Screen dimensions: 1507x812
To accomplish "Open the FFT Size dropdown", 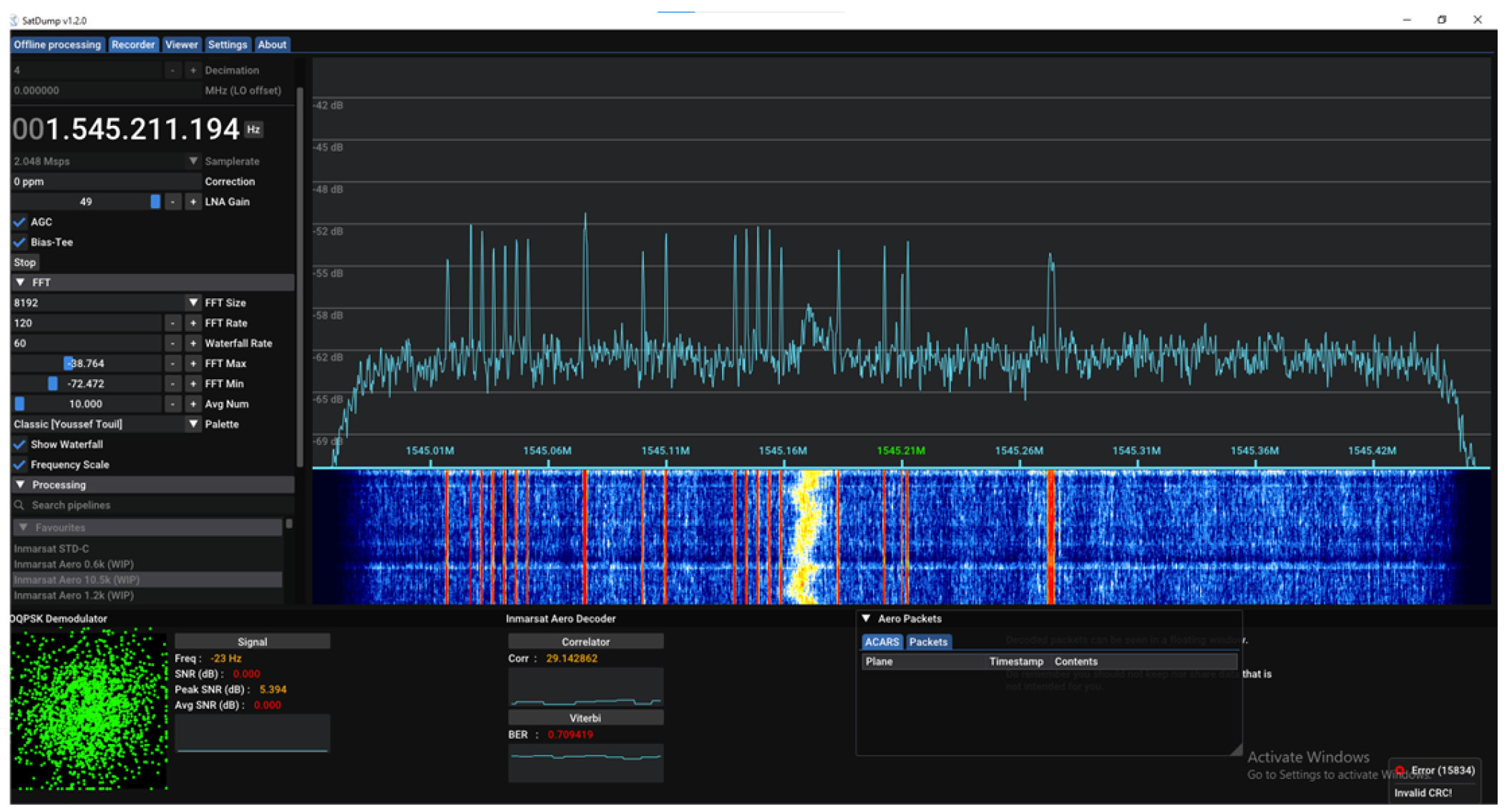I will [x=192, y=303].
